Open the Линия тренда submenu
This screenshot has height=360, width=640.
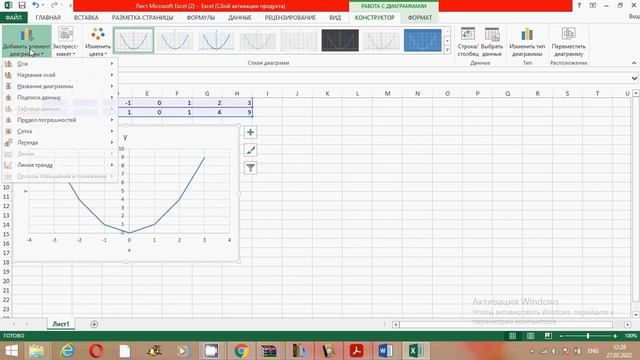(60, 165)
